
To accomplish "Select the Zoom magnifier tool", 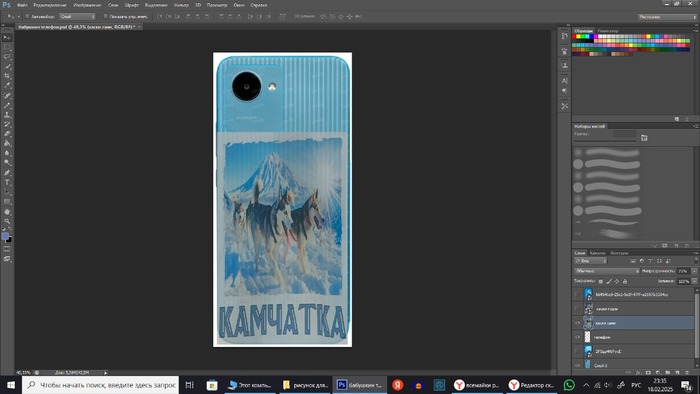I will [x=7, y=221].
